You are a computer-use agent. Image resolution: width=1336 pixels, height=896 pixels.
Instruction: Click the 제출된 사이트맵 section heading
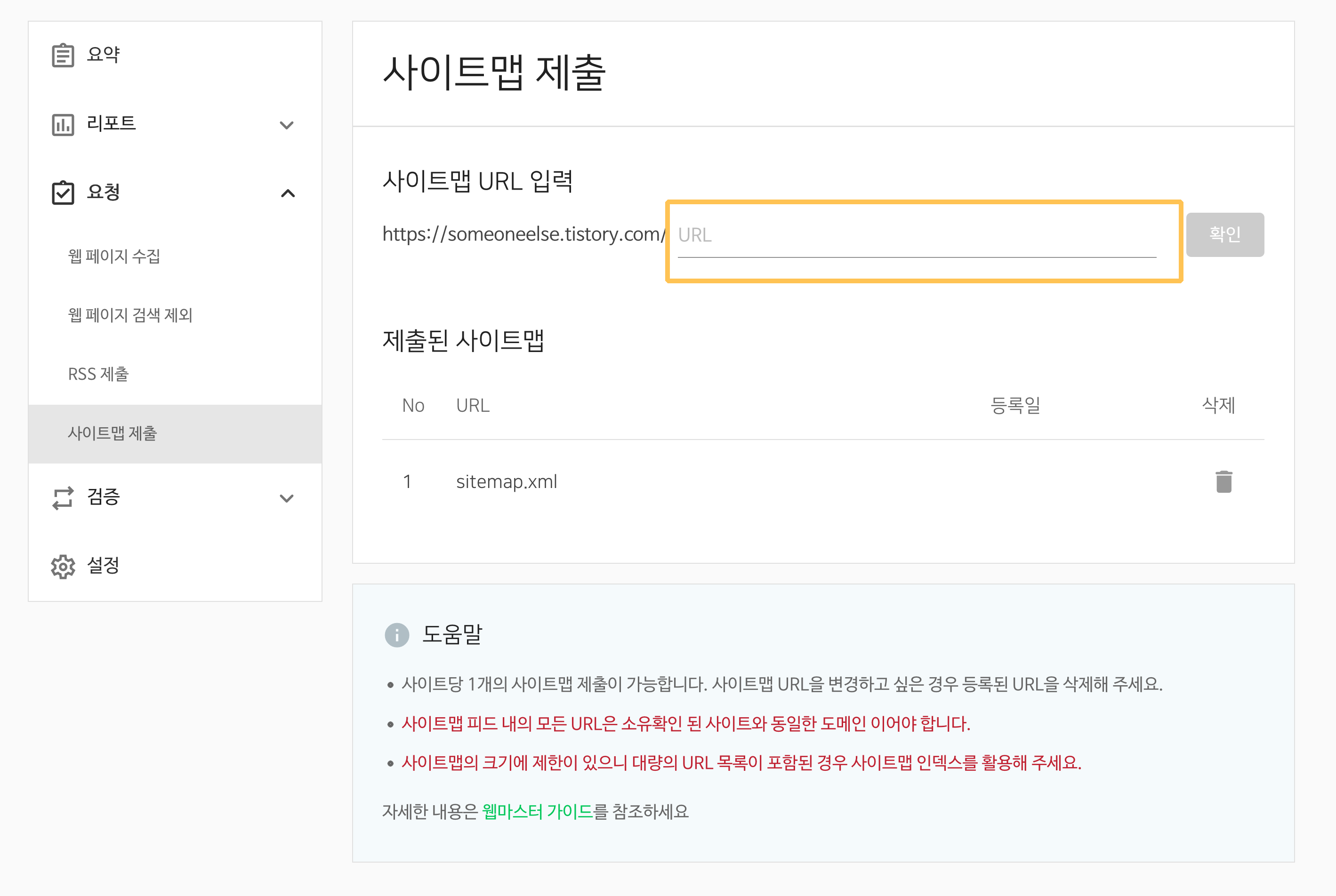(x=463, y=341)
